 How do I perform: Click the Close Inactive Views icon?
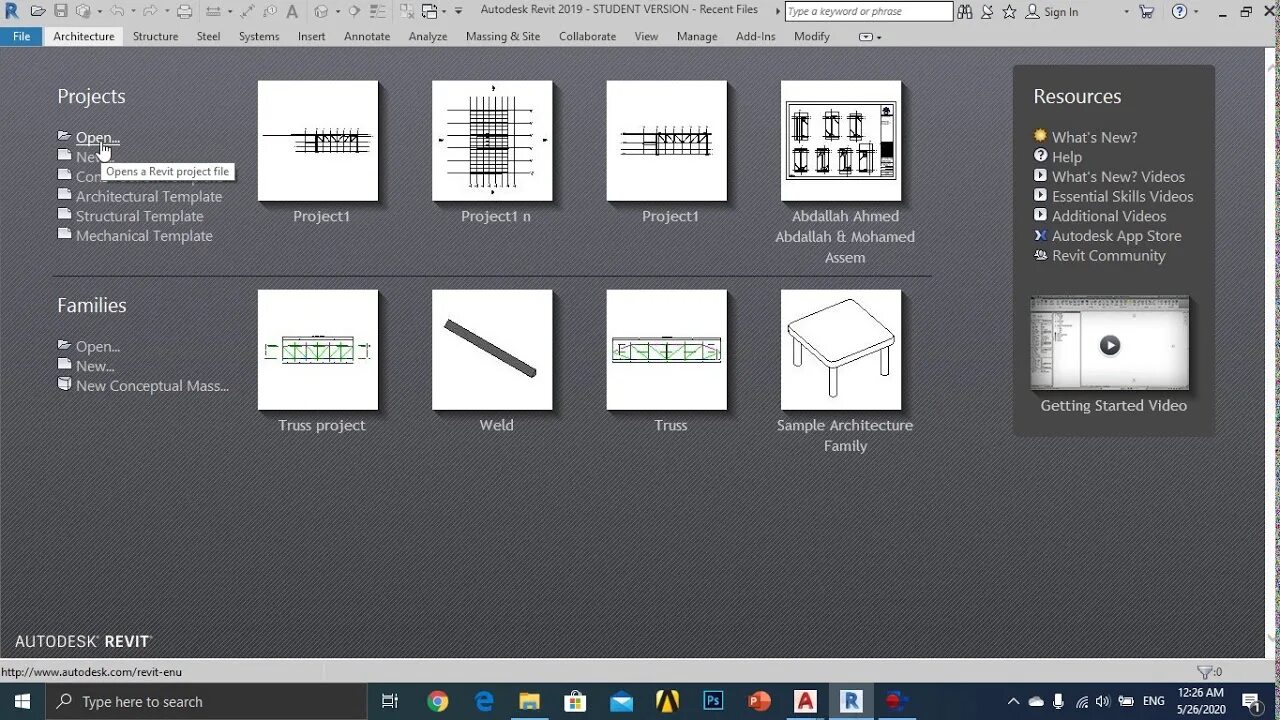click(x=406, y=11)
